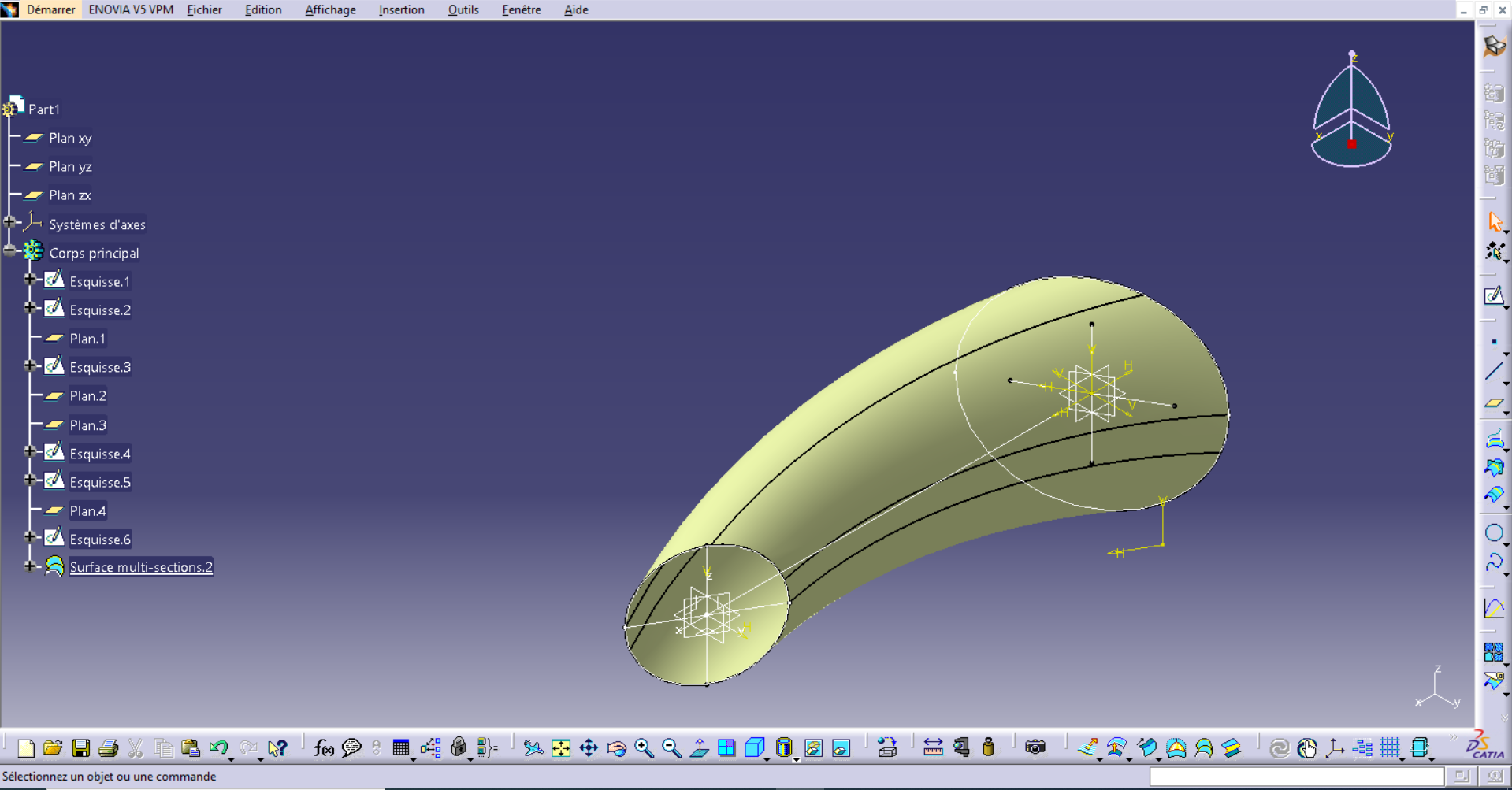Create a new document with New icon
Viewport: 1512px width, 790px height.
(x=26, y=747)
